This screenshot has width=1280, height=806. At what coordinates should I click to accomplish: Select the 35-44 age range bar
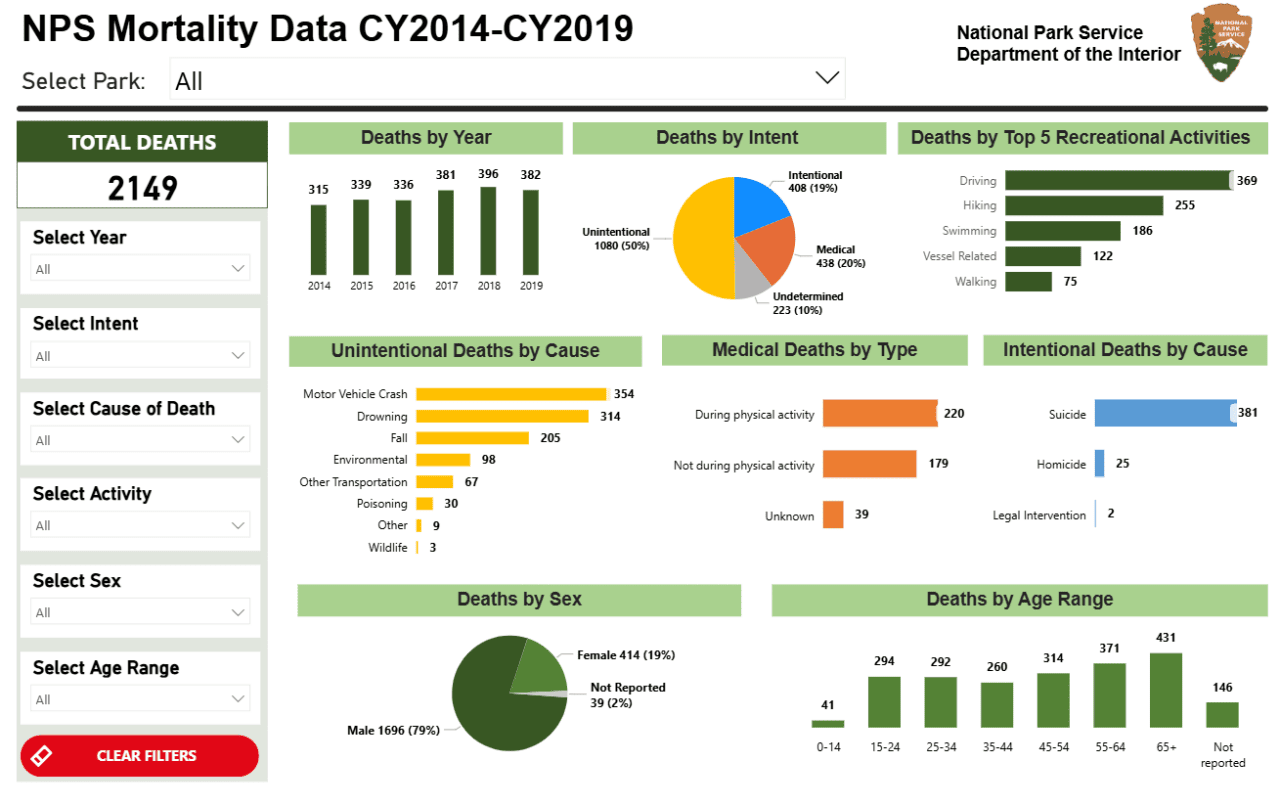[x=997, y=705]
